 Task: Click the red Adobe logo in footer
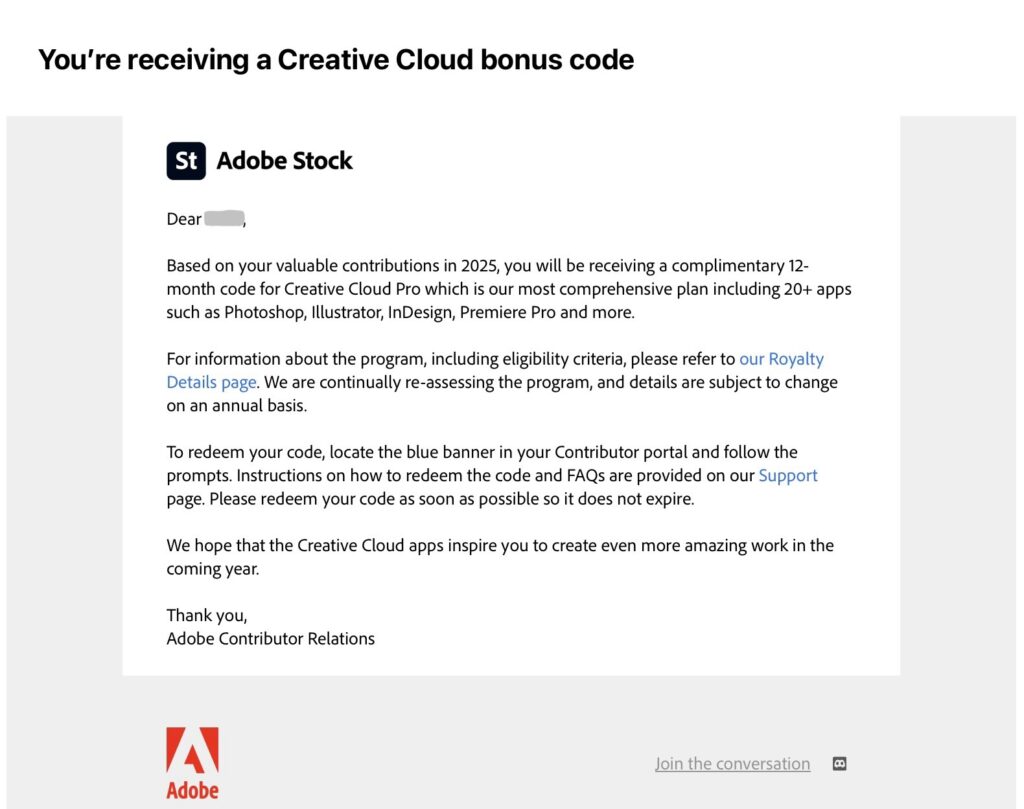click(x=192, y=751)
